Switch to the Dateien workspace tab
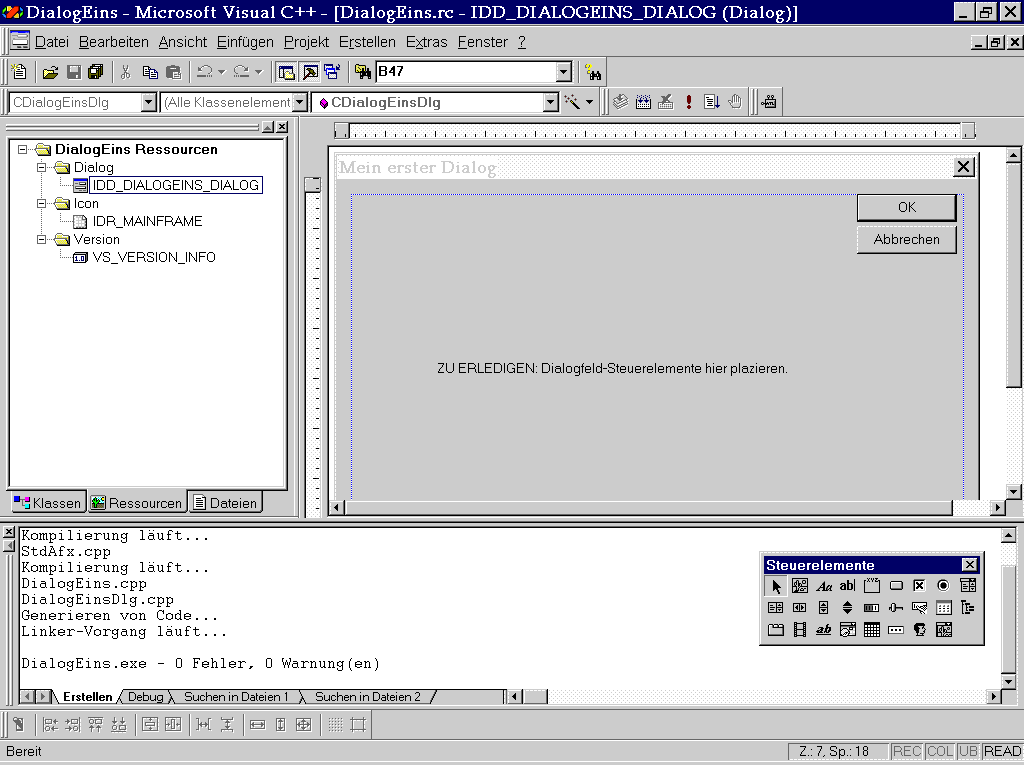This screenshot has height=765, width=1024. click(x=225, y=503)
